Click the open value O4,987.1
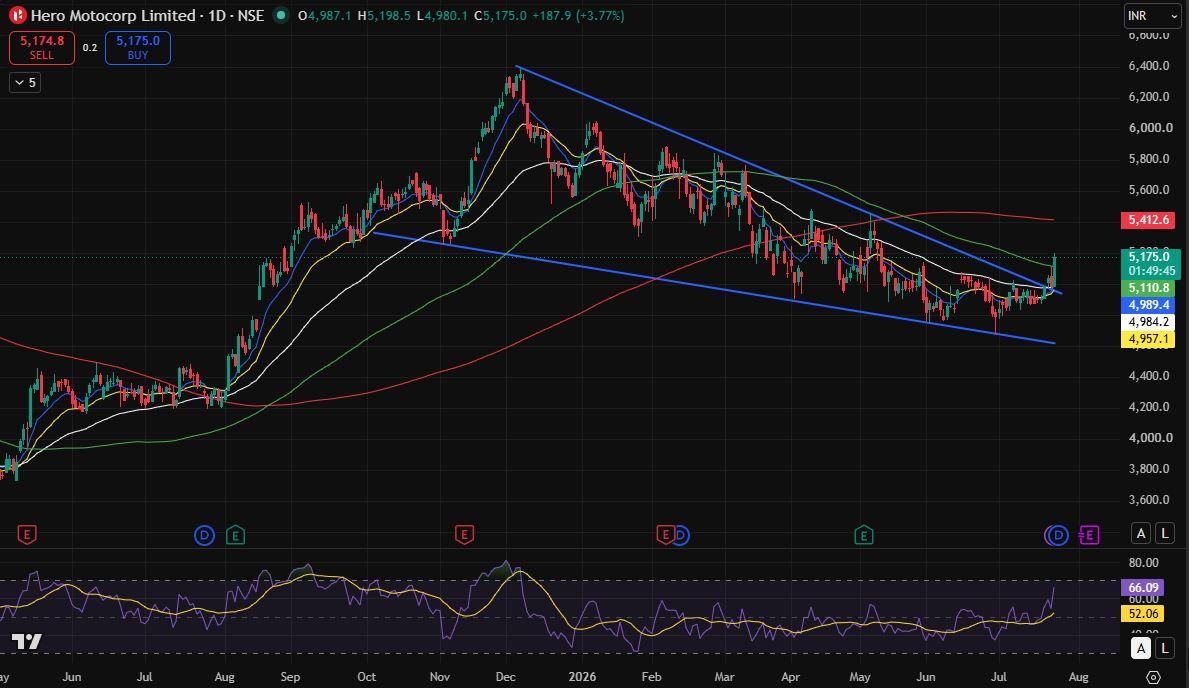 325,15
